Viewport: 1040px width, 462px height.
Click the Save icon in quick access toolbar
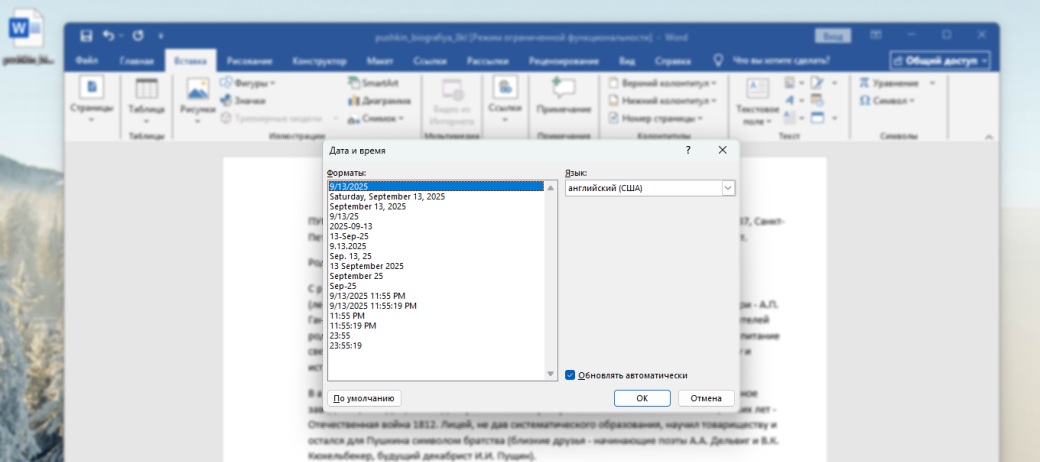pos(86,36)
